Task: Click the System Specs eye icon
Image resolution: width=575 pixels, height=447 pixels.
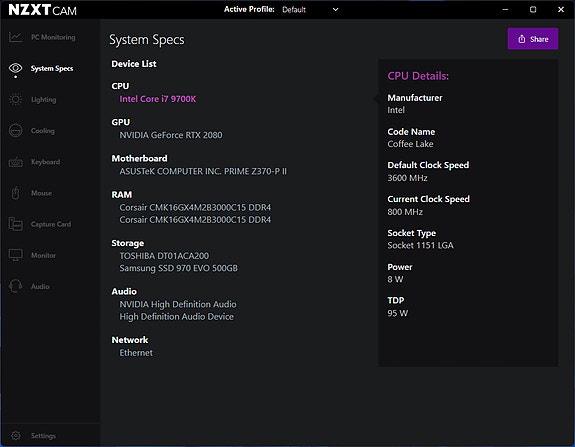Action: [x=15, y=68]
